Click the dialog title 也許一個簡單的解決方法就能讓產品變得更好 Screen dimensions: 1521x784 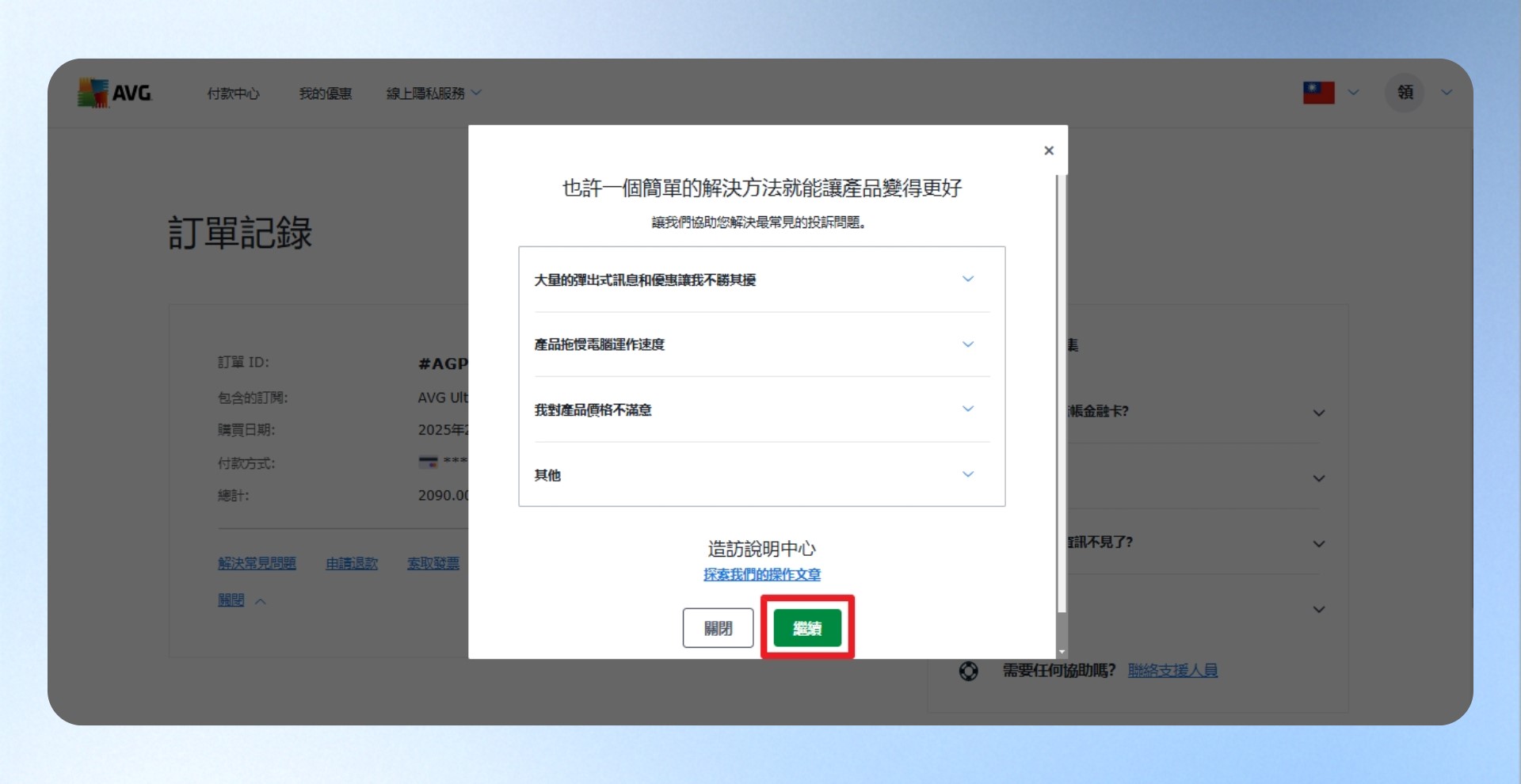pos(762,188)
